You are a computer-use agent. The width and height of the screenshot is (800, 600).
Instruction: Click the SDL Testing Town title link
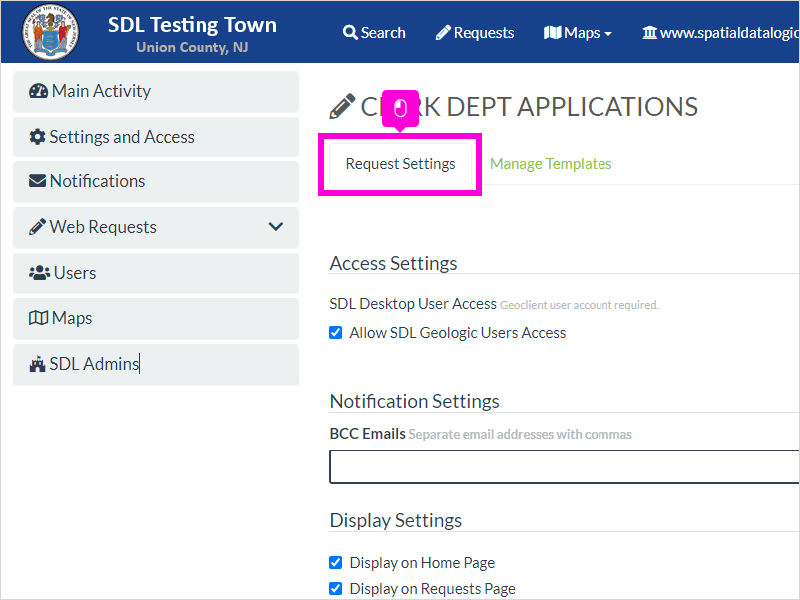tap(192, 24)
